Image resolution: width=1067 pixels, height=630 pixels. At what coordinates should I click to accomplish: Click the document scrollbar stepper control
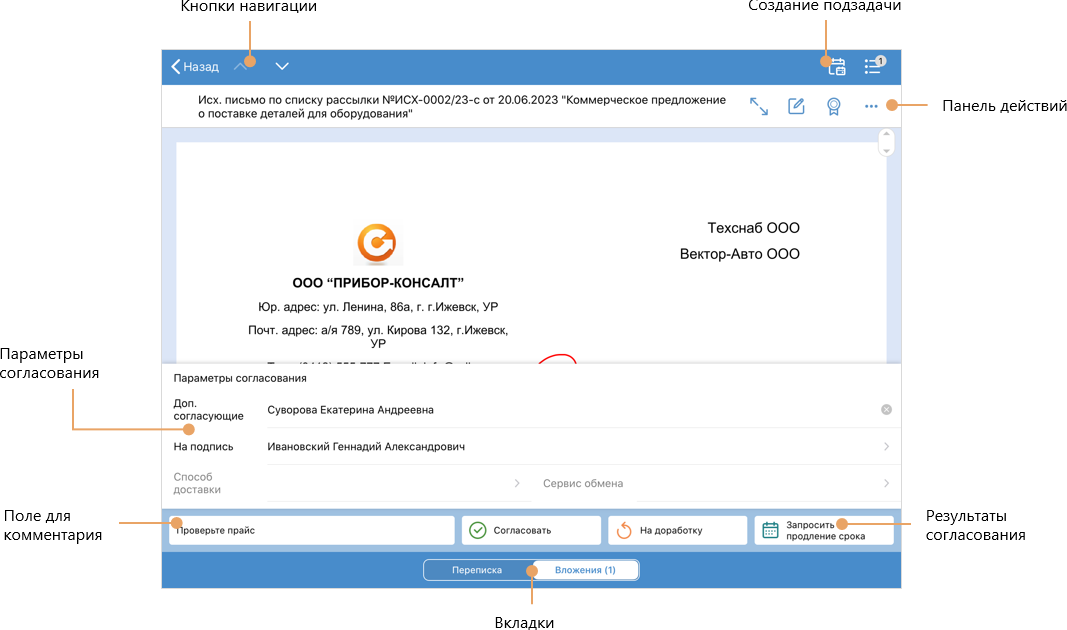(x=884, y=142)
